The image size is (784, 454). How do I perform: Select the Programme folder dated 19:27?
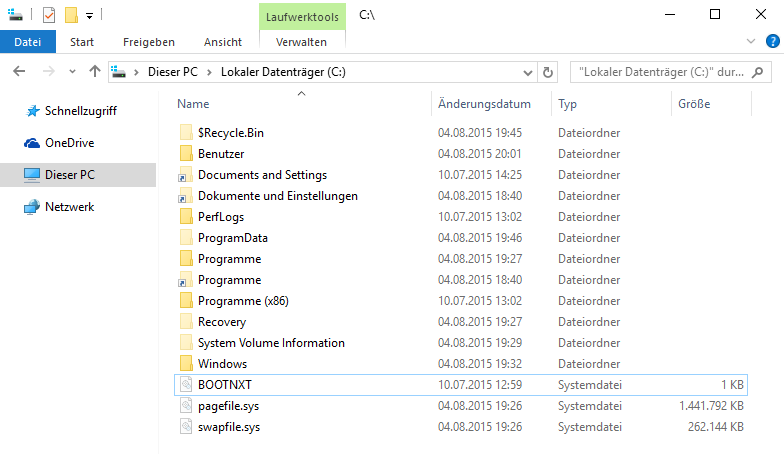[x=186, y=258]
